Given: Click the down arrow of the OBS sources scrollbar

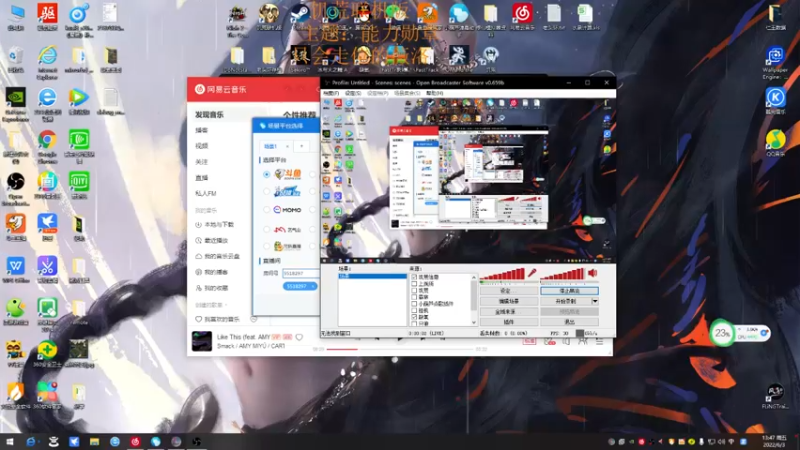Looking at the screenshot, I should (x=474, y=322).
